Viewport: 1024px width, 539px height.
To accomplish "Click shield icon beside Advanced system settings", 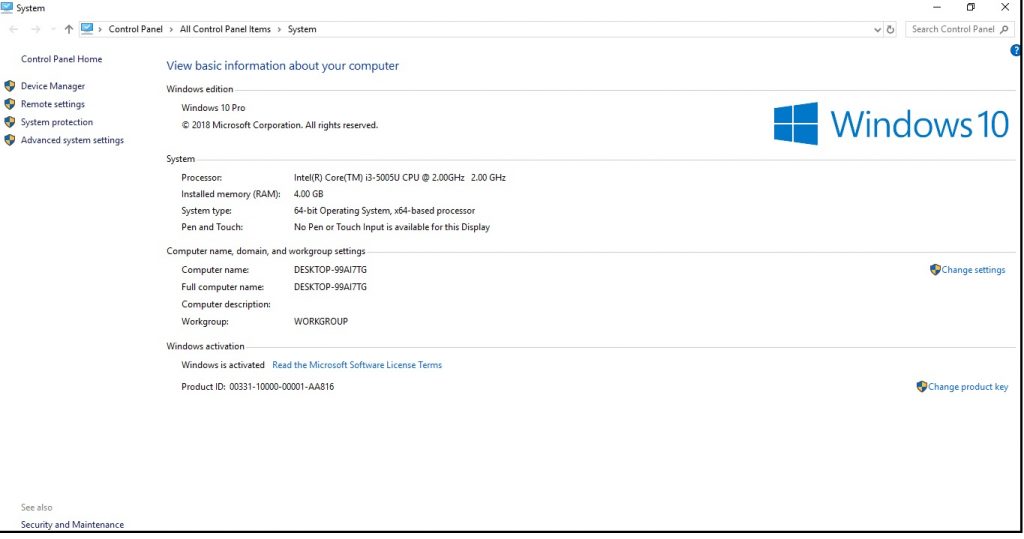I will click(10, 140).
